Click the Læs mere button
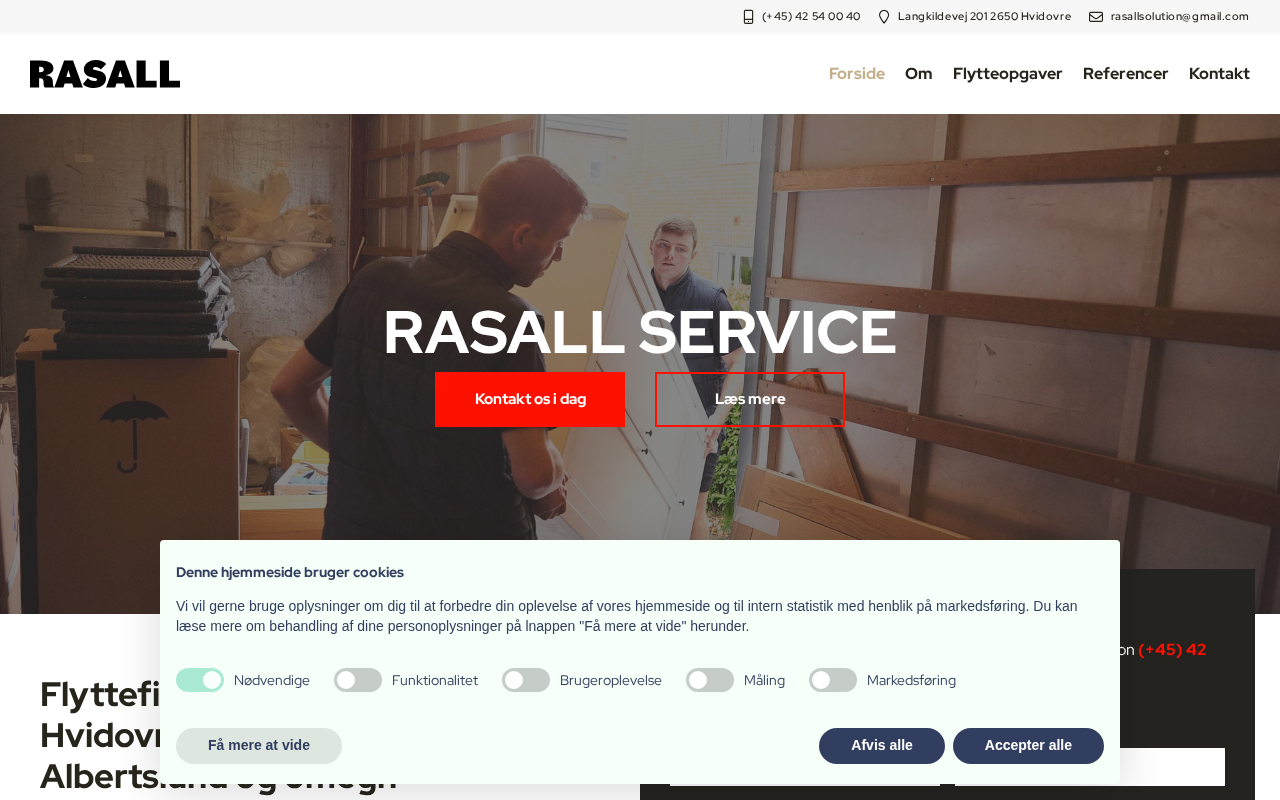1280x800 pixels. (x=750, y=399)
